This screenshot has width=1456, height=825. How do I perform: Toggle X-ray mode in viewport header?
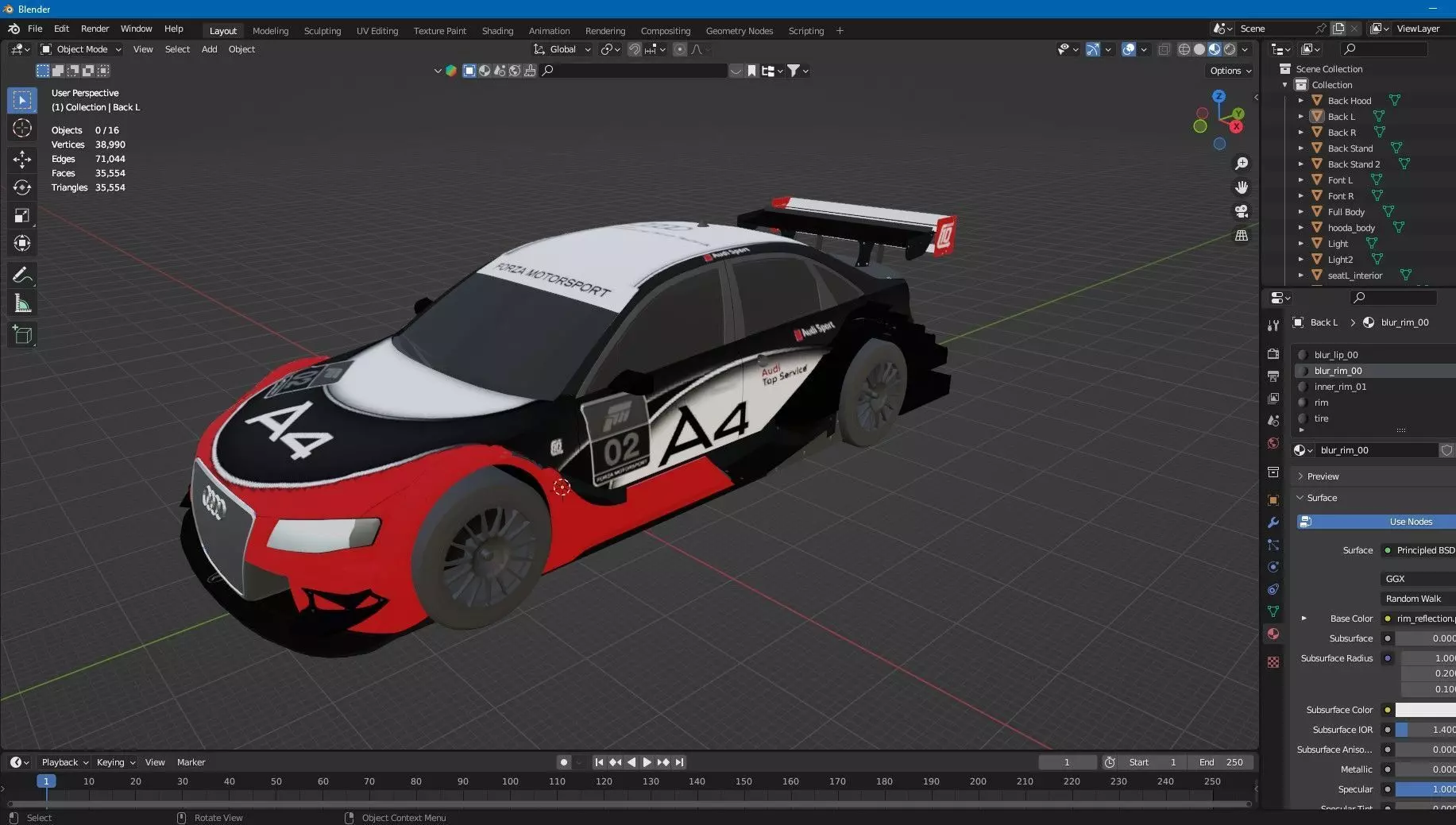pos(1164,49)
